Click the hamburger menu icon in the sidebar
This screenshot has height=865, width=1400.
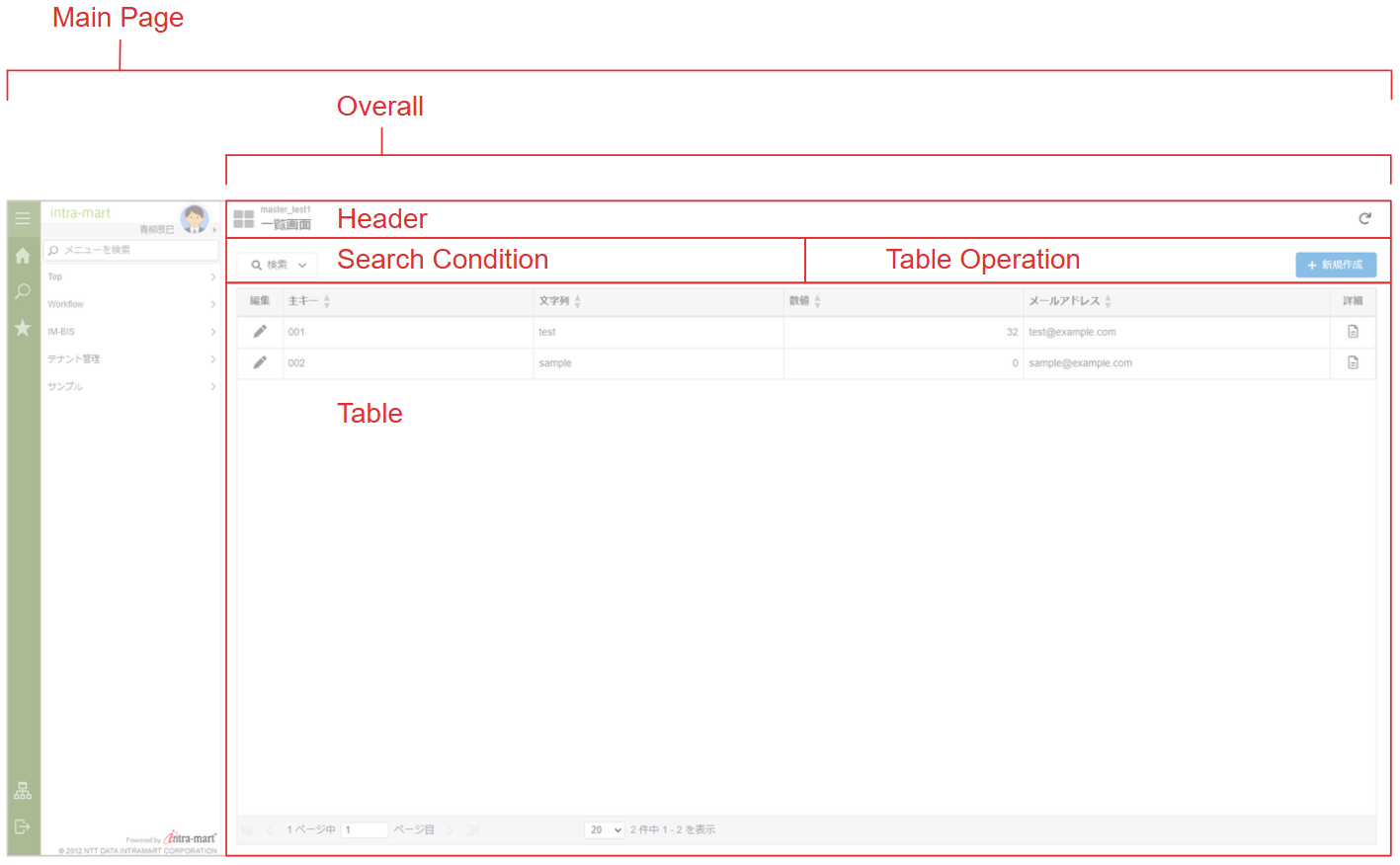pos(23,218)
